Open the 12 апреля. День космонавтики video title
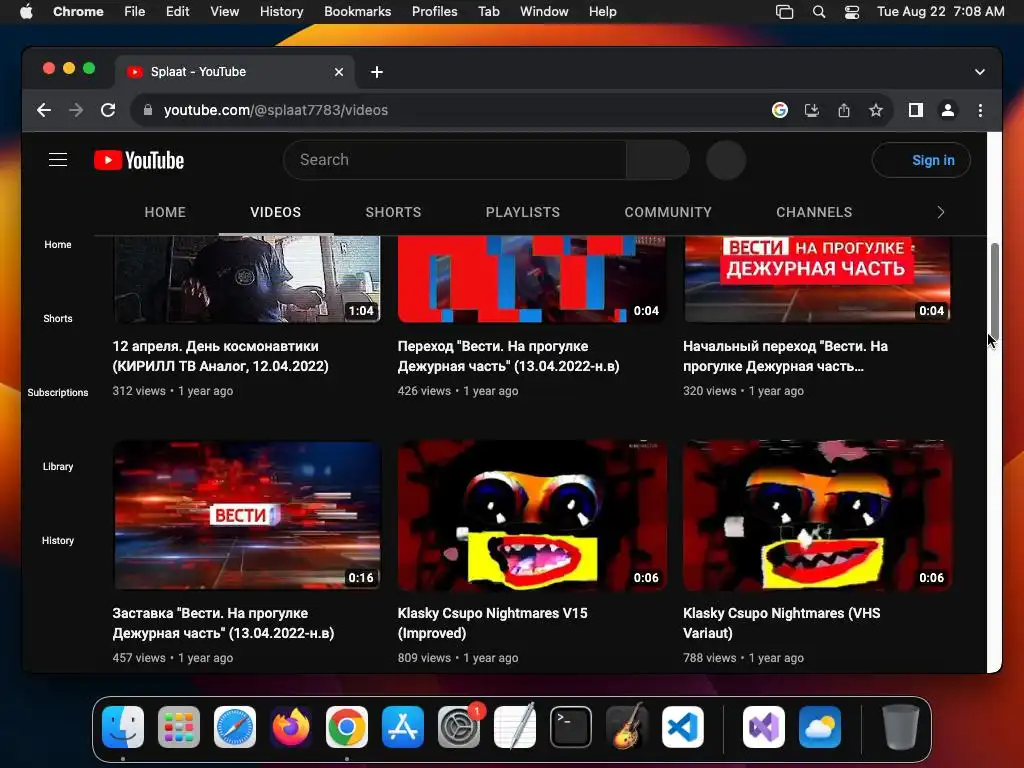This screenshot has height=768, width=1024. pos(221,356)
